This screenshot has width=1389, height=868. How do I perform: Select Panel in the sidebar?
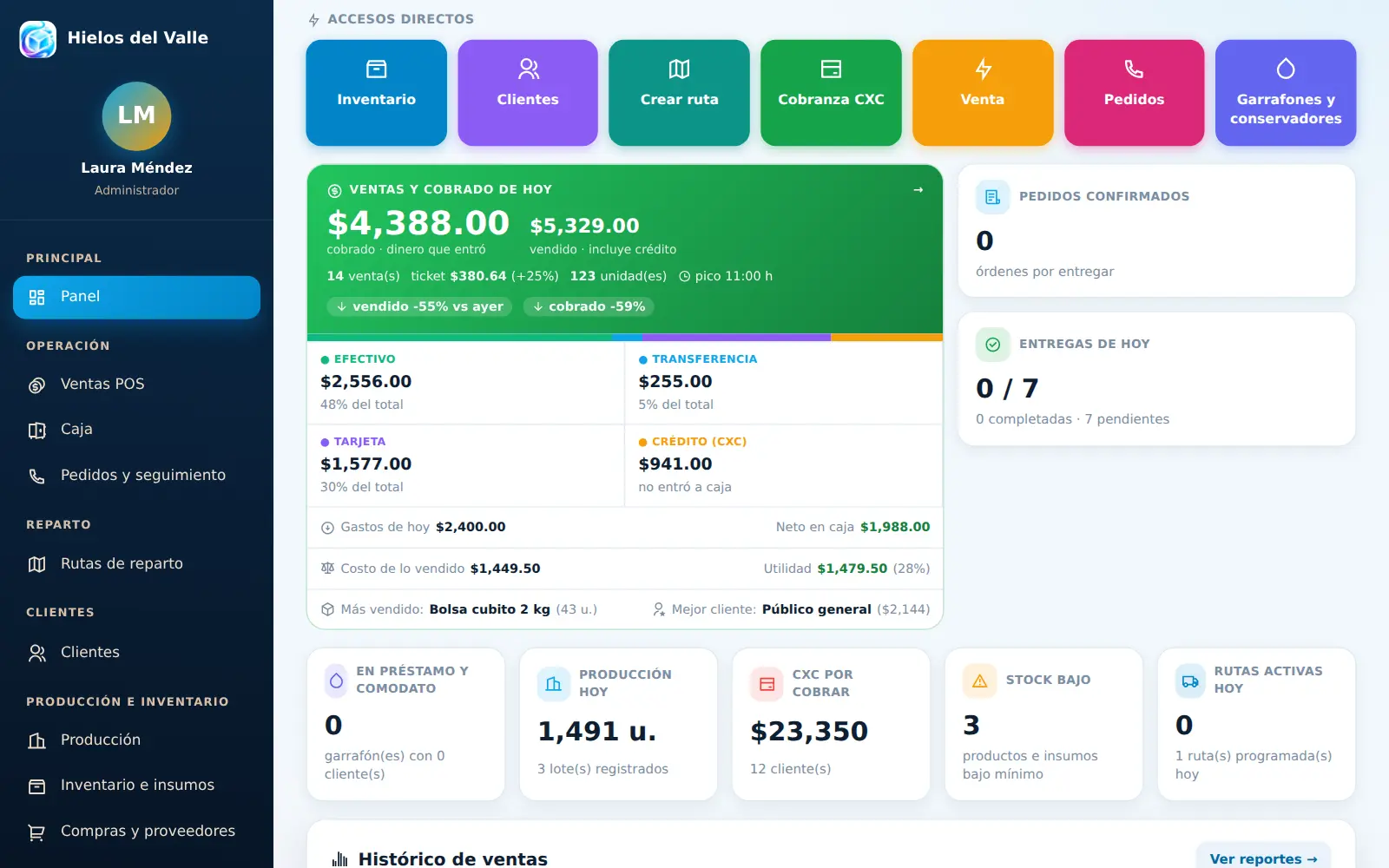point(136,297)
